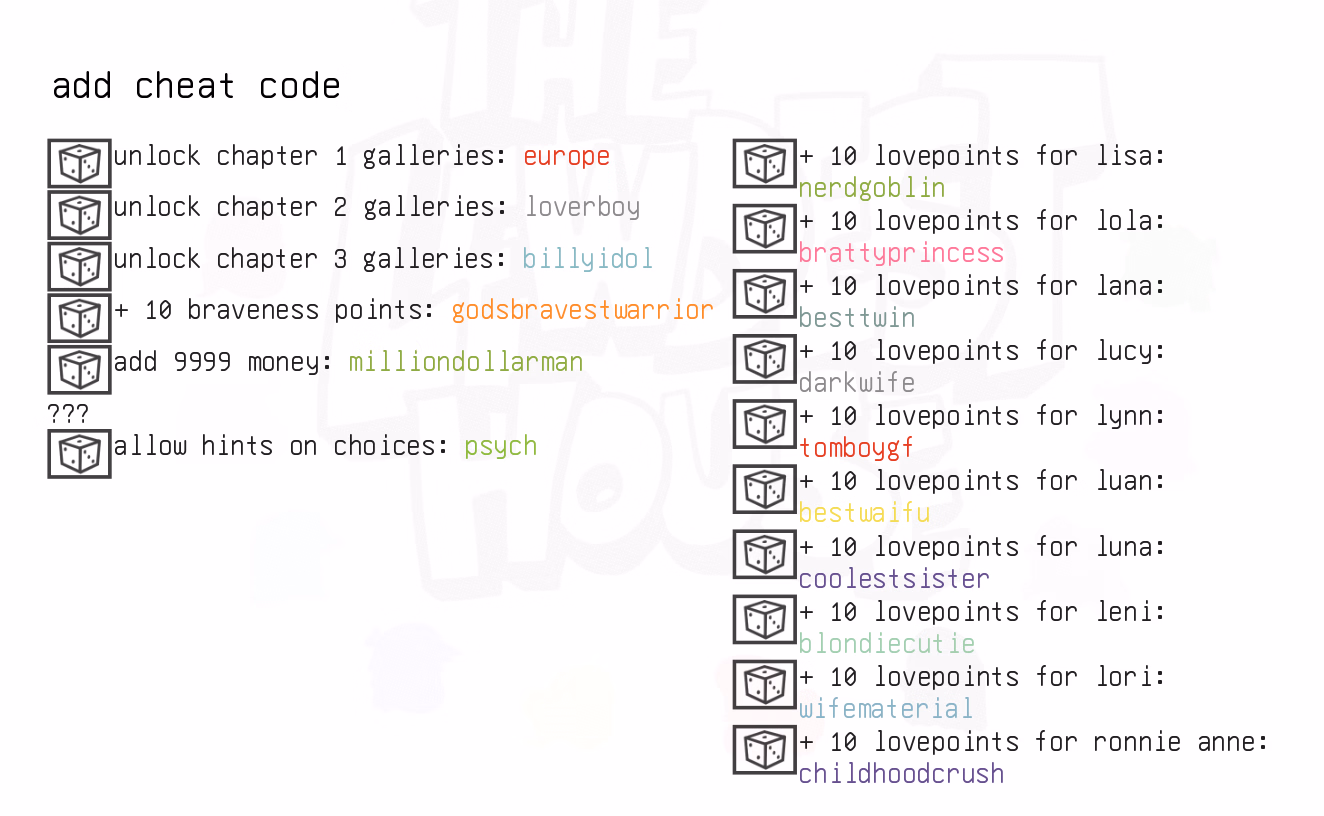The height and width of the screenshot is (816, 1324).
Task: Click the 'add cheat code' heading
Action: point(196,86)
